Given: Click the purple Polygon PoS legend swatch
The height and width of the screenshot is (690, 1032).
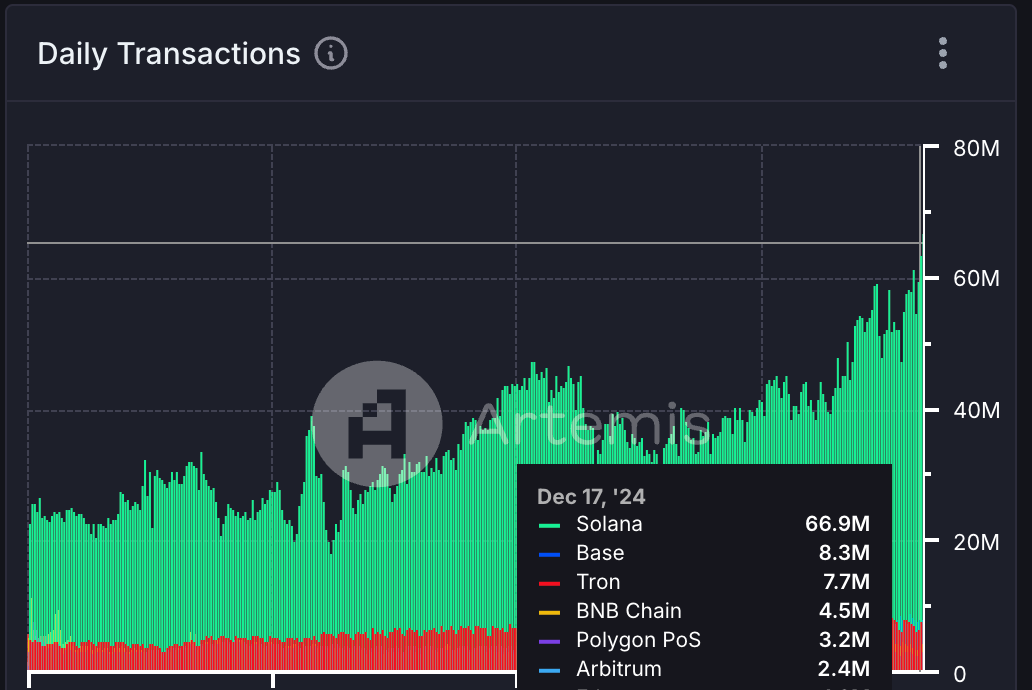Looking at the screenshot, I should (549, 641).
